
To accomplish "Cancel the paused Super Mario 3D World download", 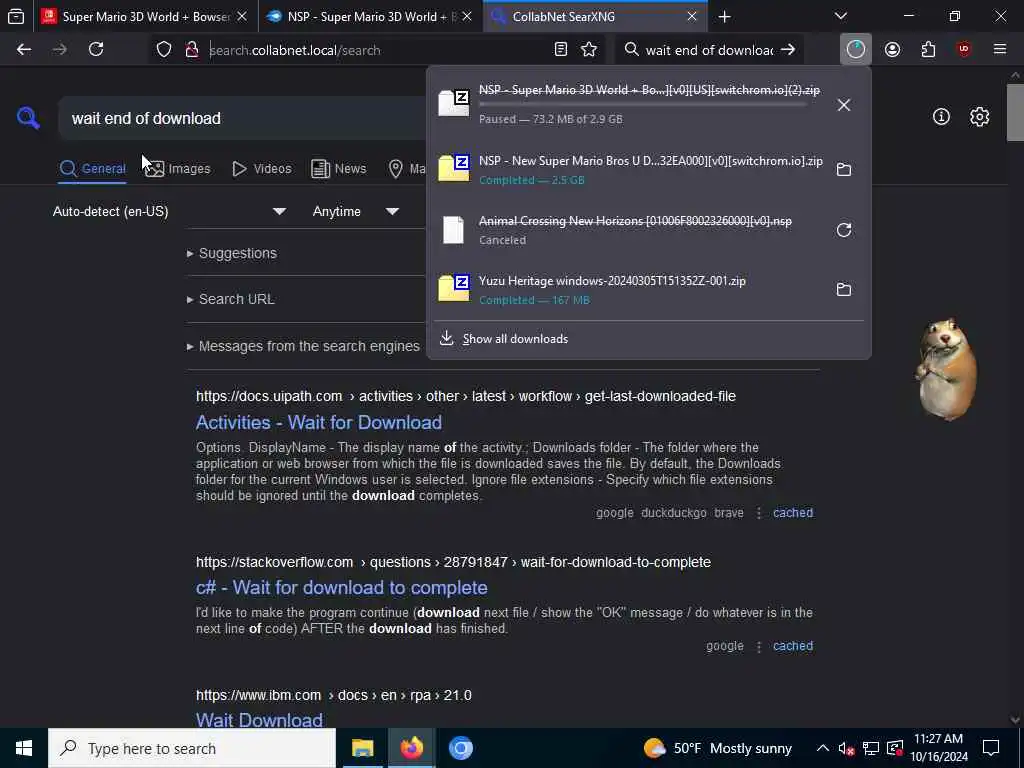I will (x=844, y=105).
